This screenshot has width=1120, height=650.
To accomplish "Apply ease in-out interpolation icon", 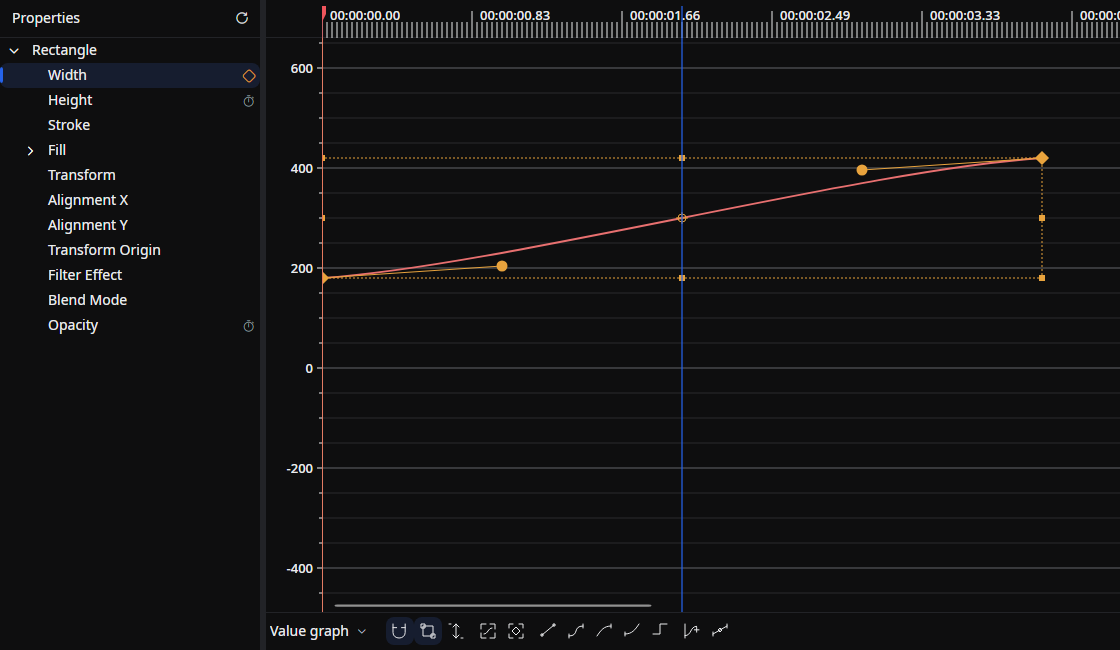I will (x=576, y=631).
